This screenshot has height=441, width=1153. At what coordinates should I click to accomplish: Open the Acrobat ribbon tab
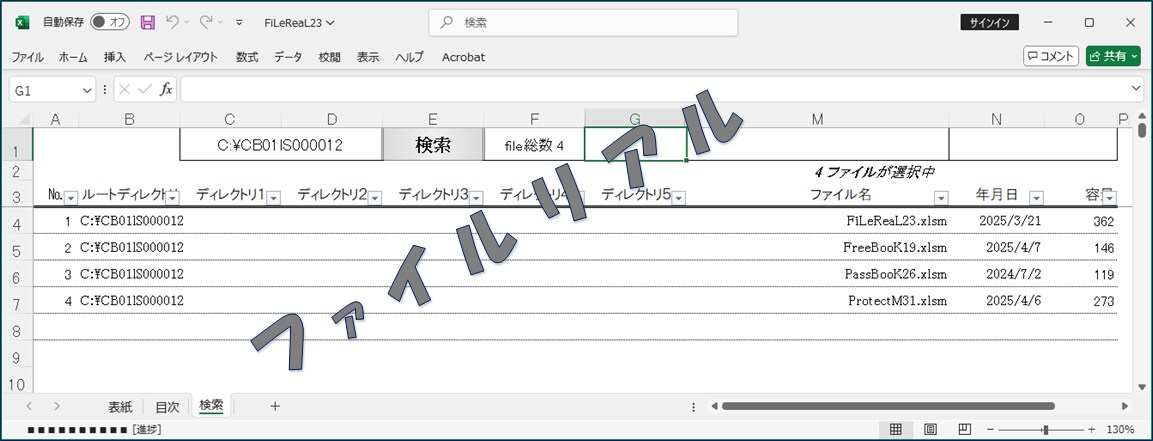point(463,57)
